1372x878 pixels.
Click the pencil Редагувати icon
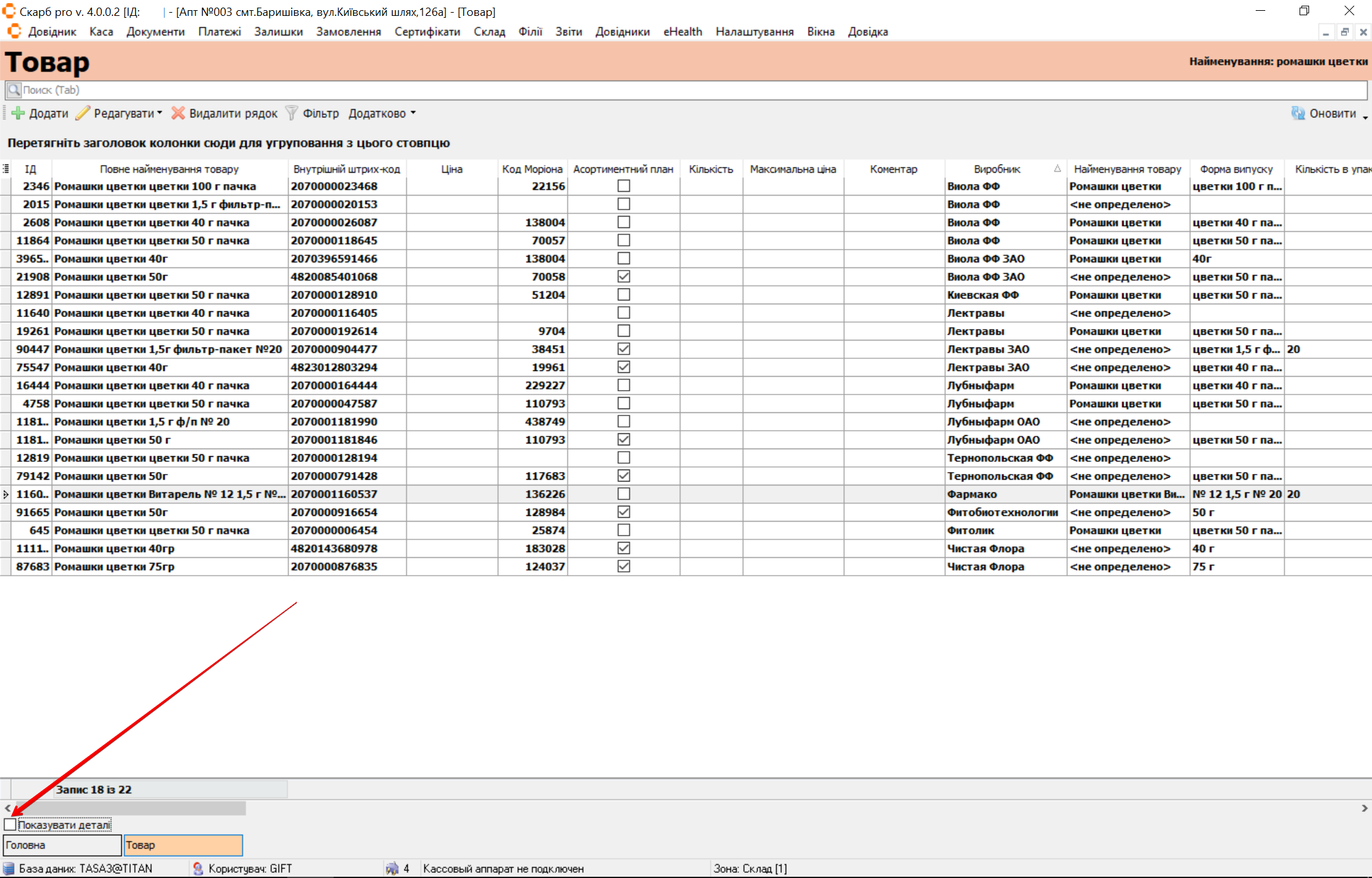coord(83,114)
